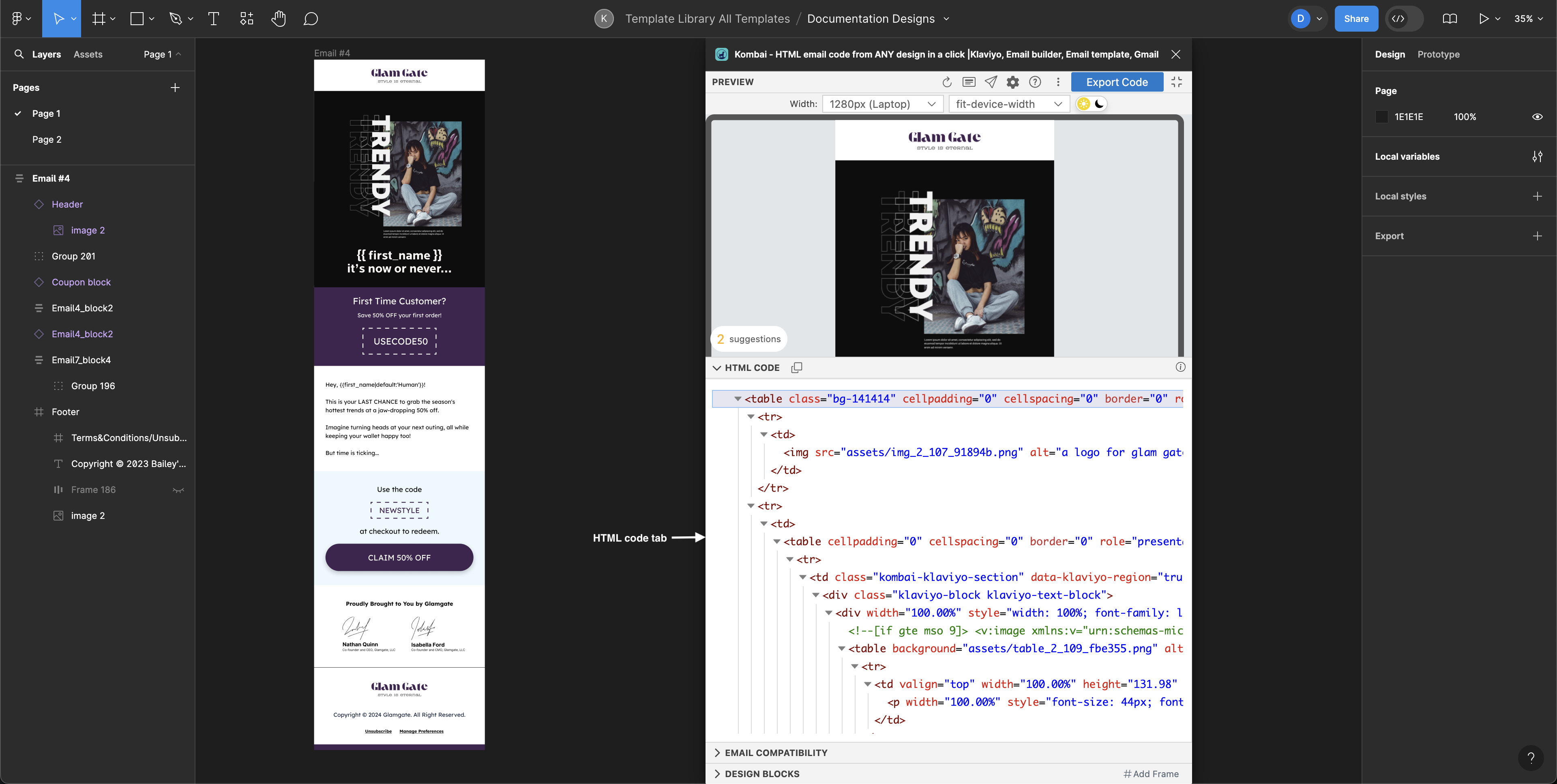Collapse the Kombai preview with shrink icon
Viewport: 1557px width, 784px height.
pyautogui.click(x=1176, y=82)
